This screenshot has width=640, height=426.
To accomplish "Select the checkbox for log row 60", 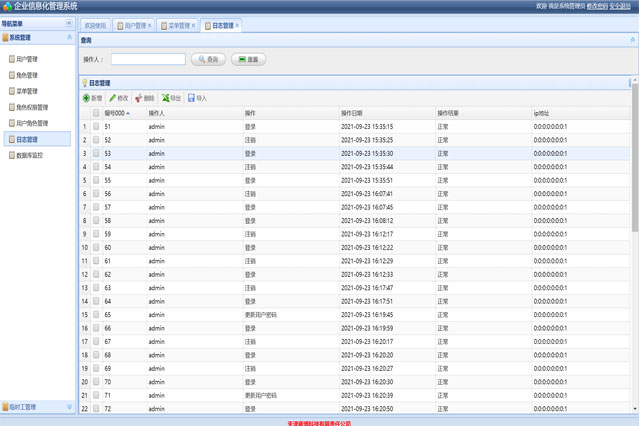I will 96,247.
